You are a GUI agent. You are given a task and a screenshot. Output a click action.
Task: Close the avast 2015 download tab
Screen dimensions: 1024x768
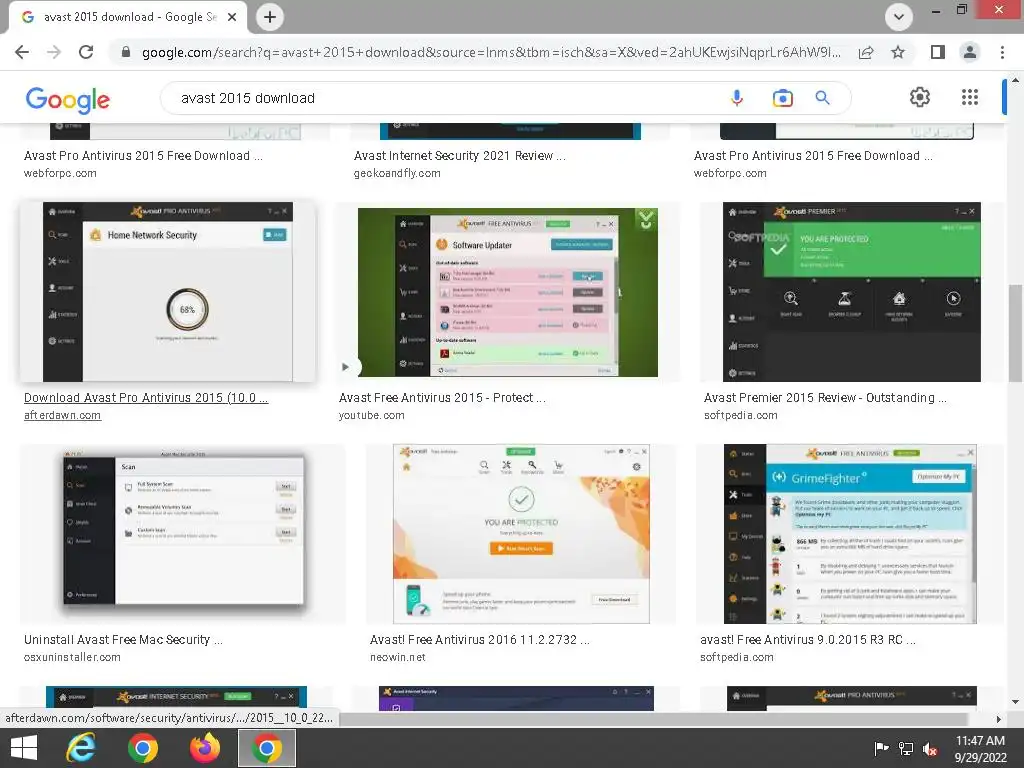pyautogui.click(x=232, y=17)
